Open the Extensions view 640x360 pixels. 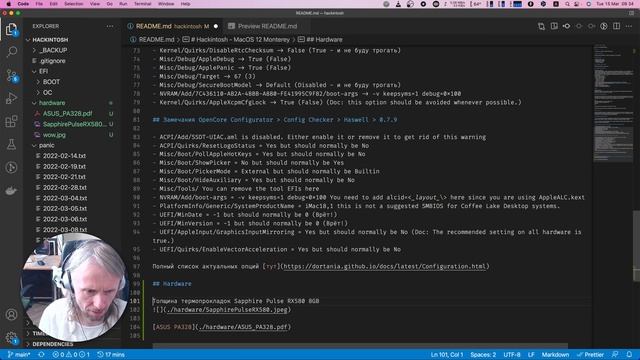11,121
